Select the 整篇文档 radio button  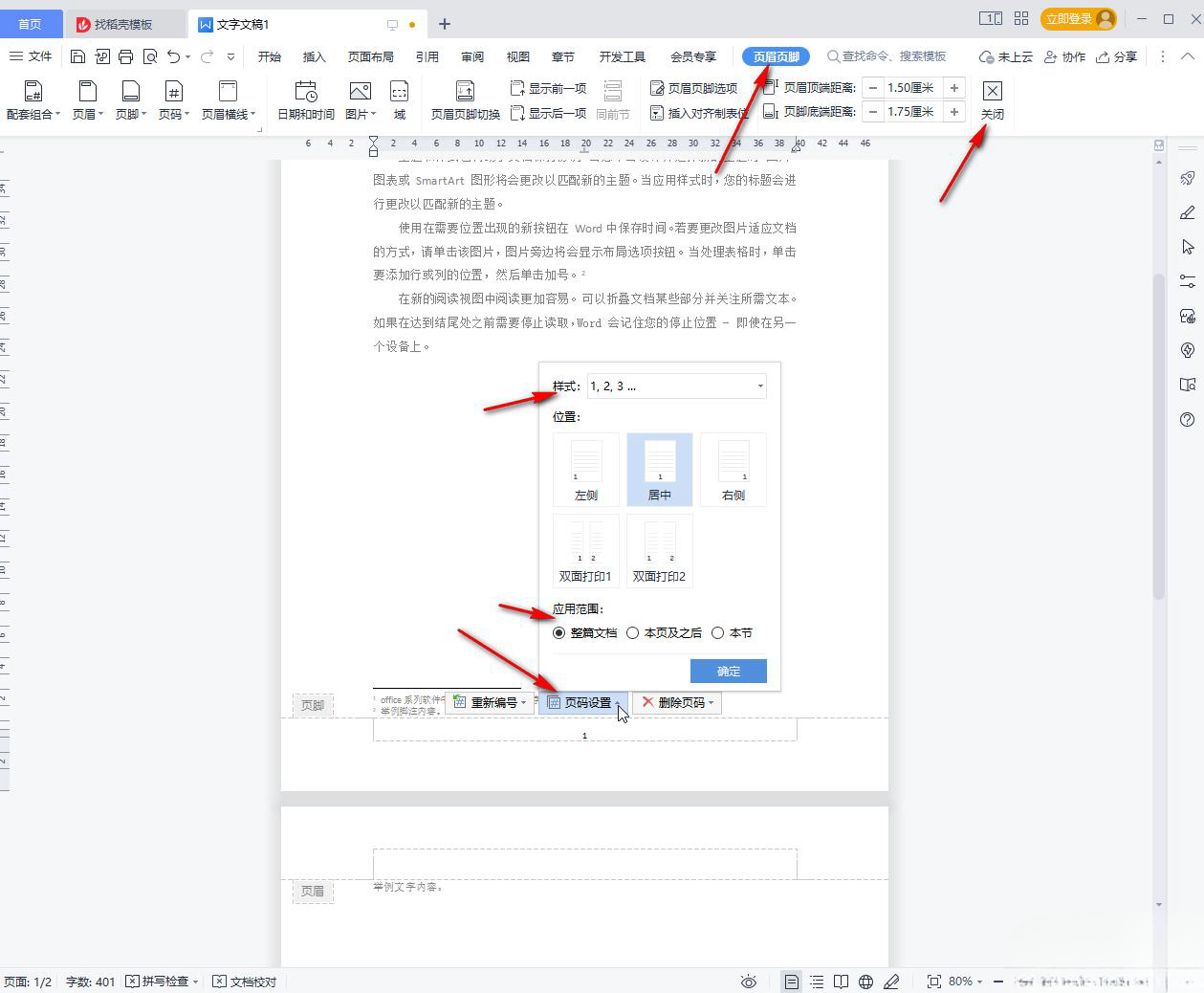559,632
